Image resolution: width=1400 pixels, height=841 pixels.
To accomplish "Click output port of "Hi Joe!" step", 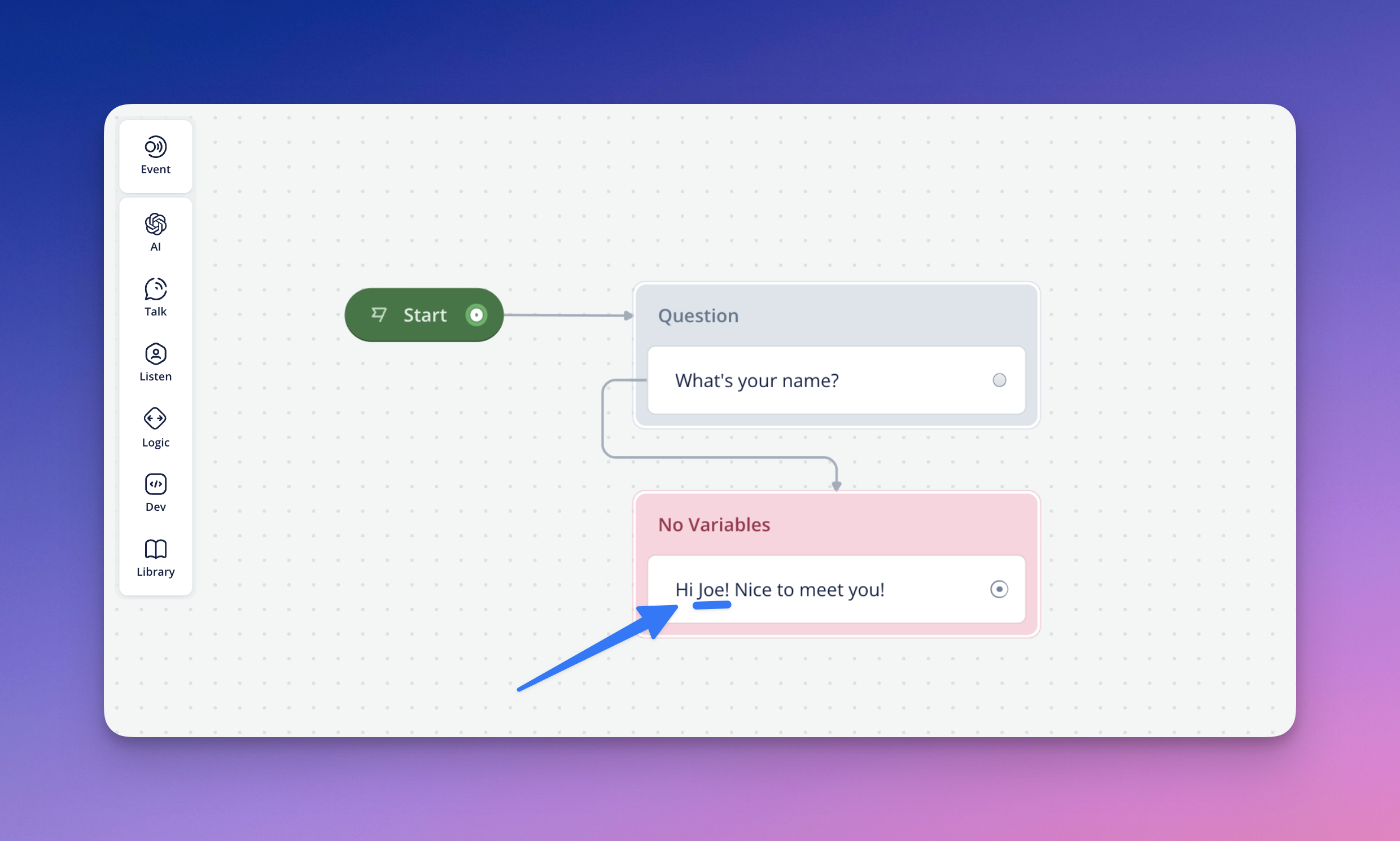I will click(999, 589).
